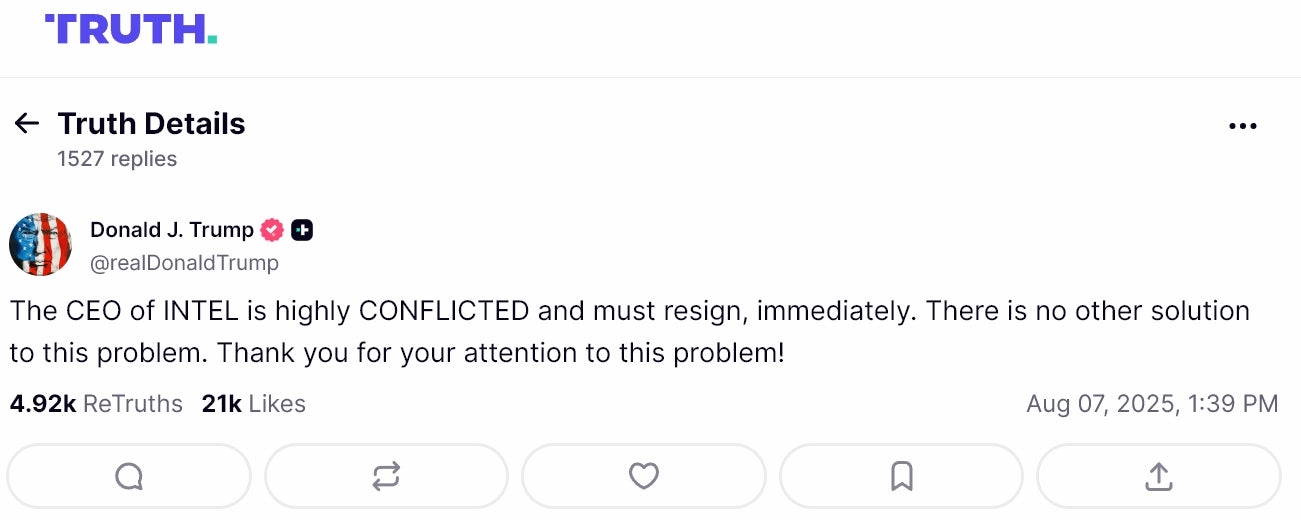Click the red verified badge

(x=272, y=230)
